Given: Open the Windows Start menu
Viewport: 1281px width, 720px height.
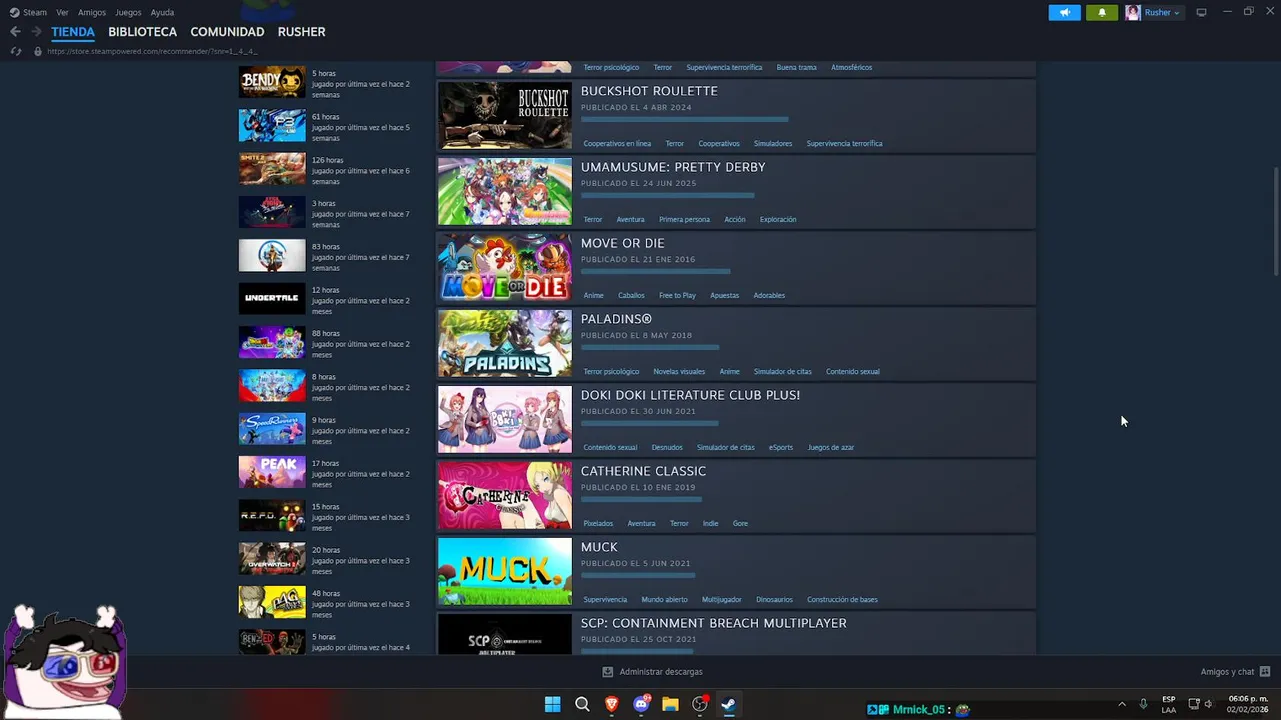Looking at the screenshot, I should (x=552, y=705).
